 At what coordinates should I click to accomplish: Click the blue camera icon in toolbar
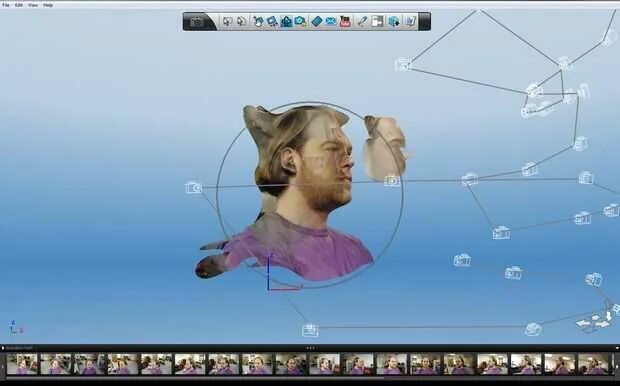(301, 21)
